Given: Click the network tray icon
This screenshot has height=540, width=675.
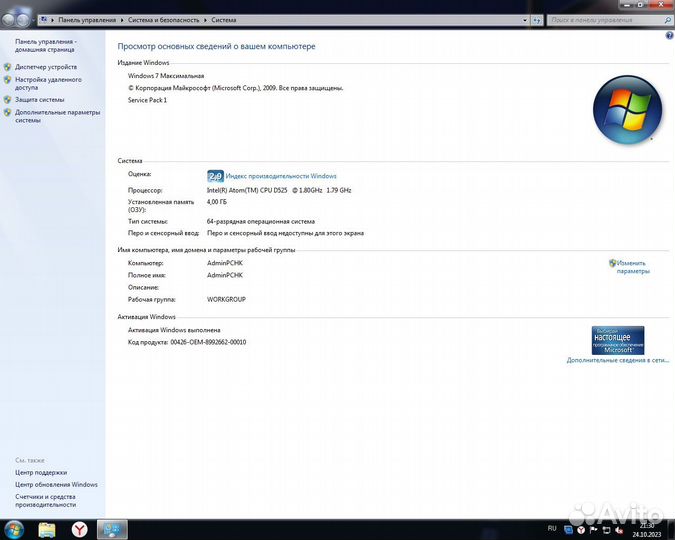Looking at the screenshot, I should [606, 530].
